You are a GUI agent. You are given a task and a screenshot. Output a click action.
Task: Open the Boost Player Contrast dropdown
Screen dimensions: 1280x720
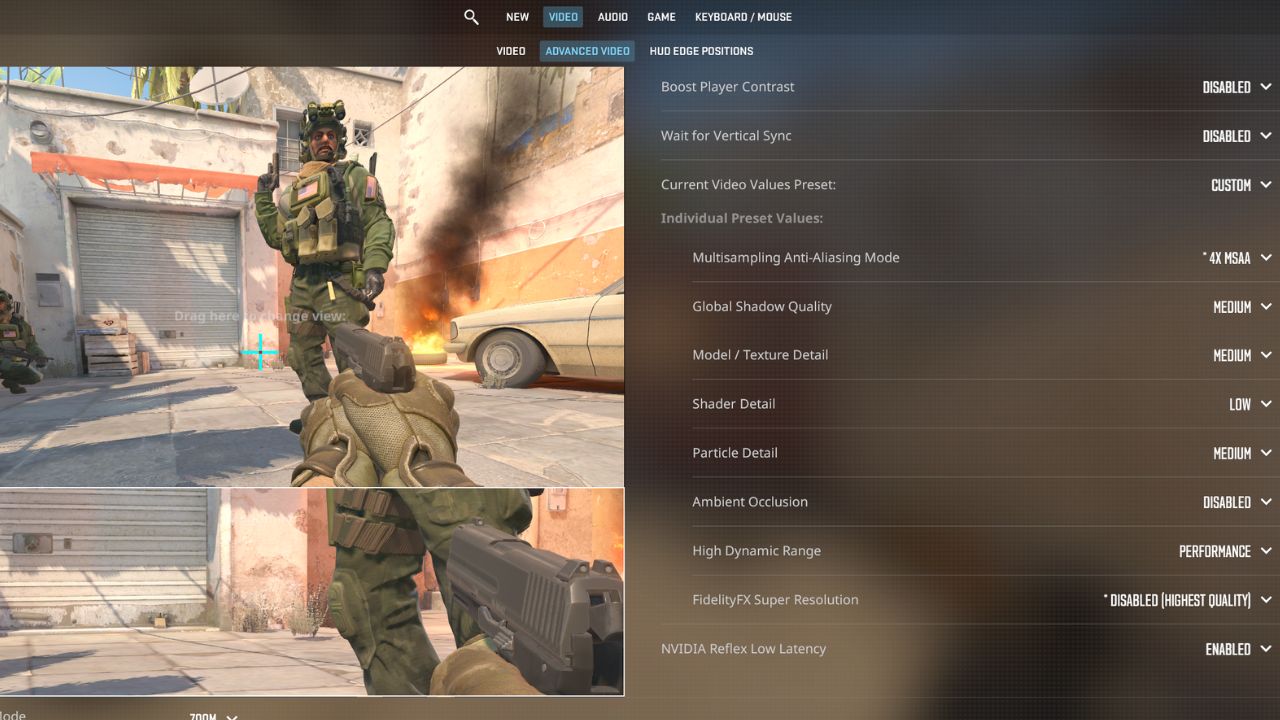[1236, 87]
